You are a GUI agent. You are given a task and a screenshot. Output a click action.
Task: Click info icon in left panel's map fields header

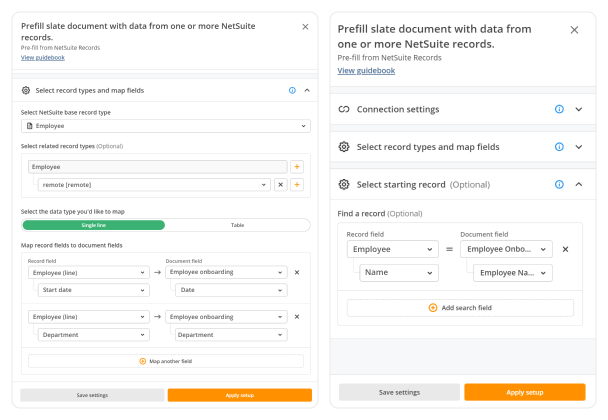click(292, 90)
